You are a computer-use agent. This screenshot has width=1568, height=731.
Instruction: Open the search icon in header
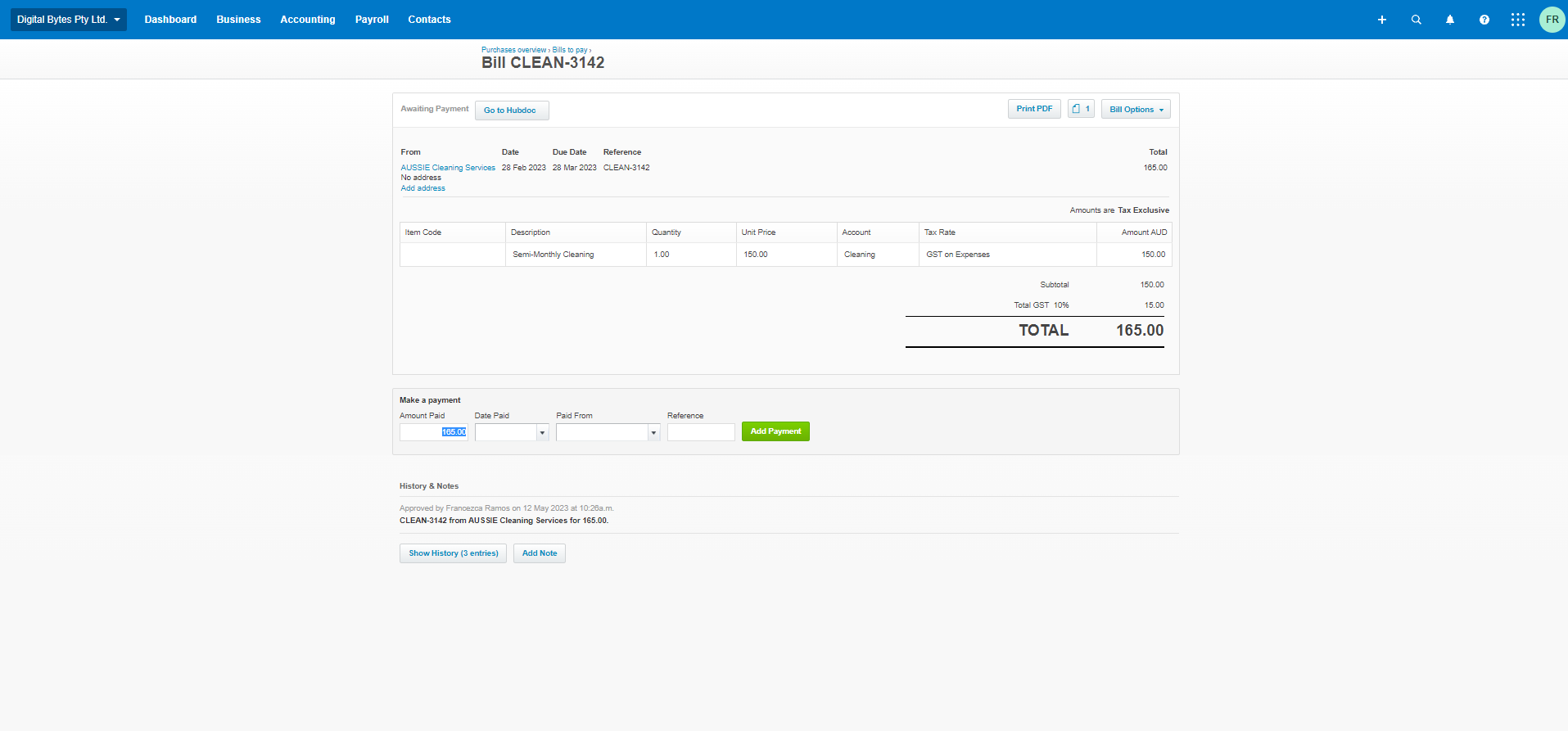1417,20
